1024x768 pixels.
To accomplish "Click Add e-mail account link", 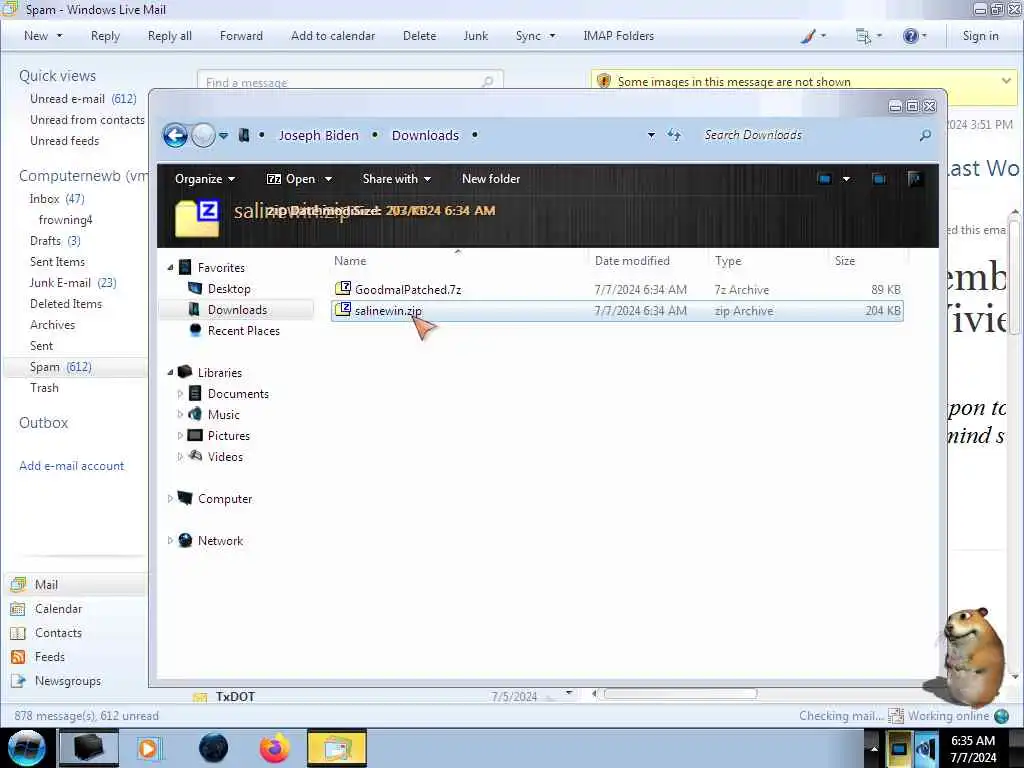I will (x=71, y=466).
